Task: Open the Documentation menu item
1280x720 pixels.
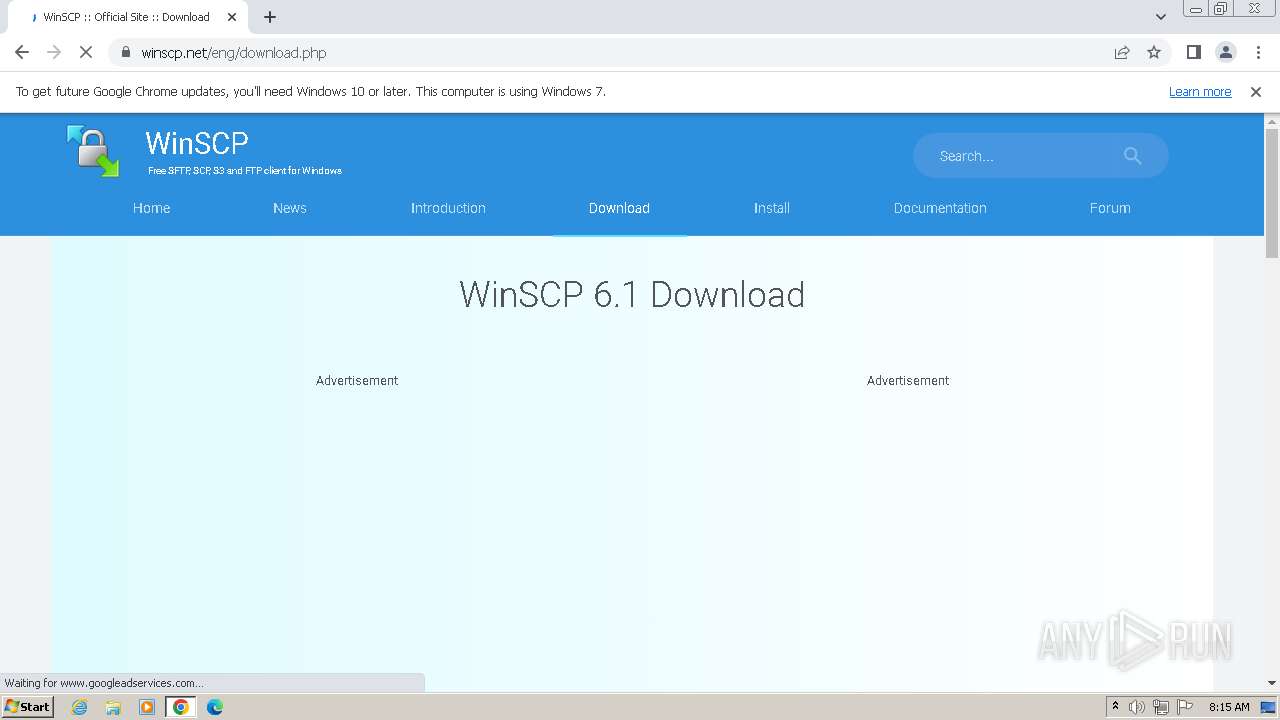Action: point(940,208)
